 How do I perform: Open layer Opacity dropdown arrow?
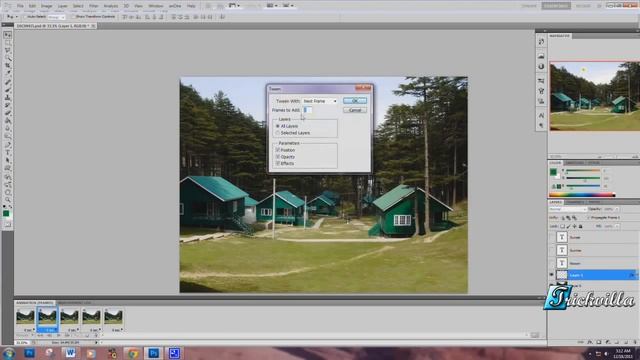click(617, 209)
